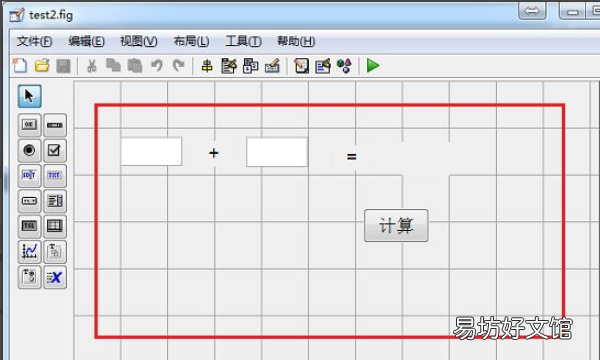This screenshot has width=600, height=360.
Task: Pick the Listbox component
Action: pyautogui.click(x=55, y=201)
